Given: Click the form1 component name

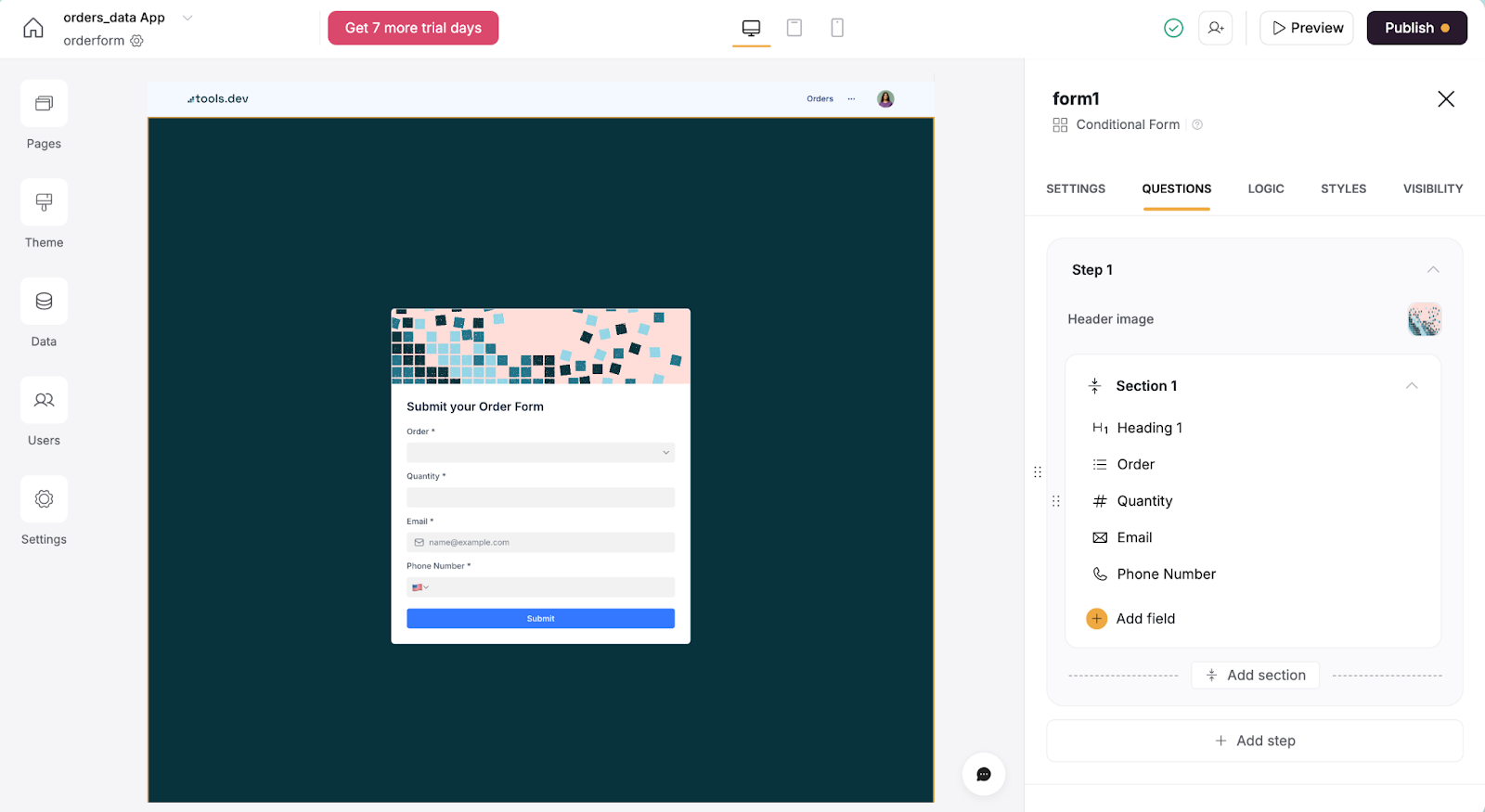Looking at the screenshot, I should tap(1076, 98).
